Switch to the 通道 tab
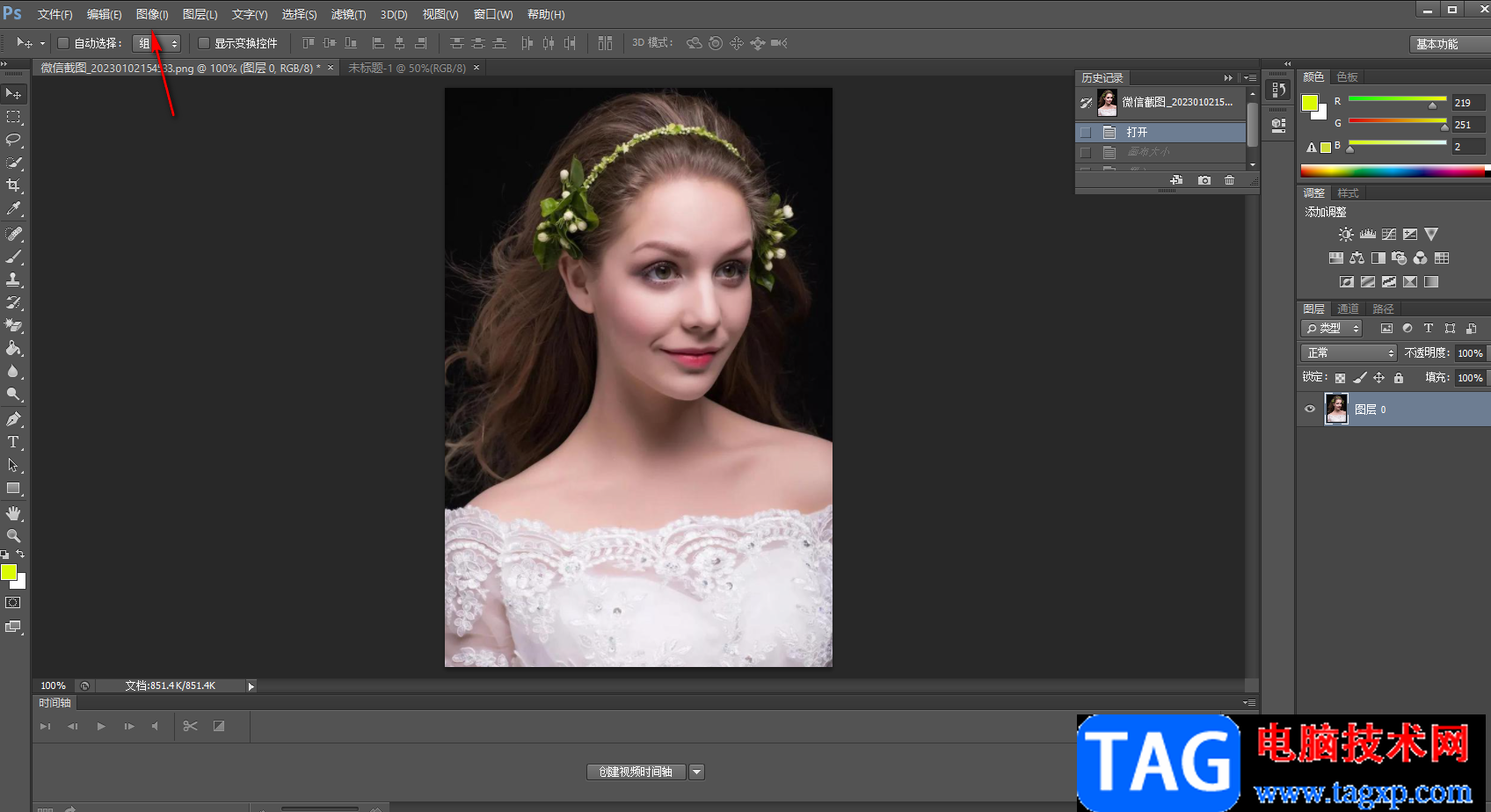Viewport: 1491px width, 812px height. click(1348, 308)
